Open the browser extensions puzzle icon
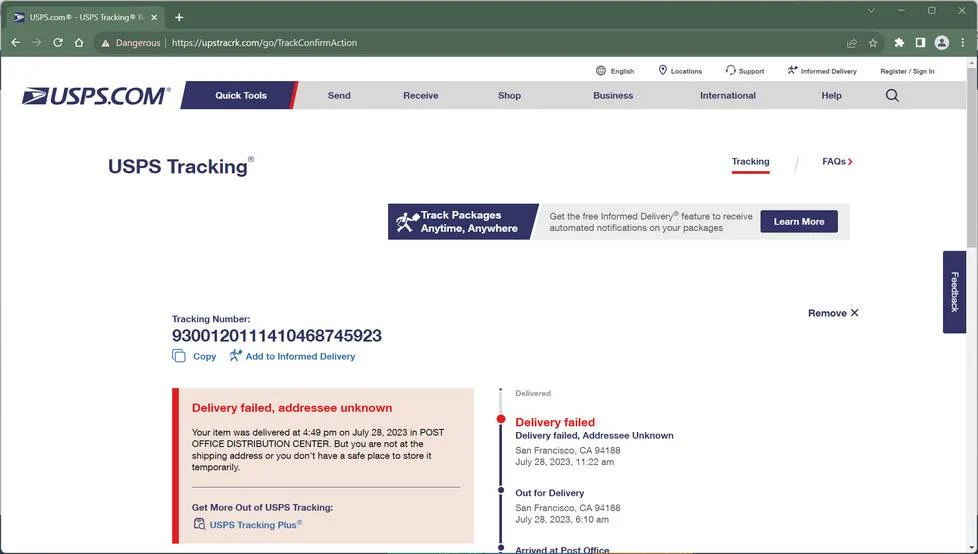 899,42
